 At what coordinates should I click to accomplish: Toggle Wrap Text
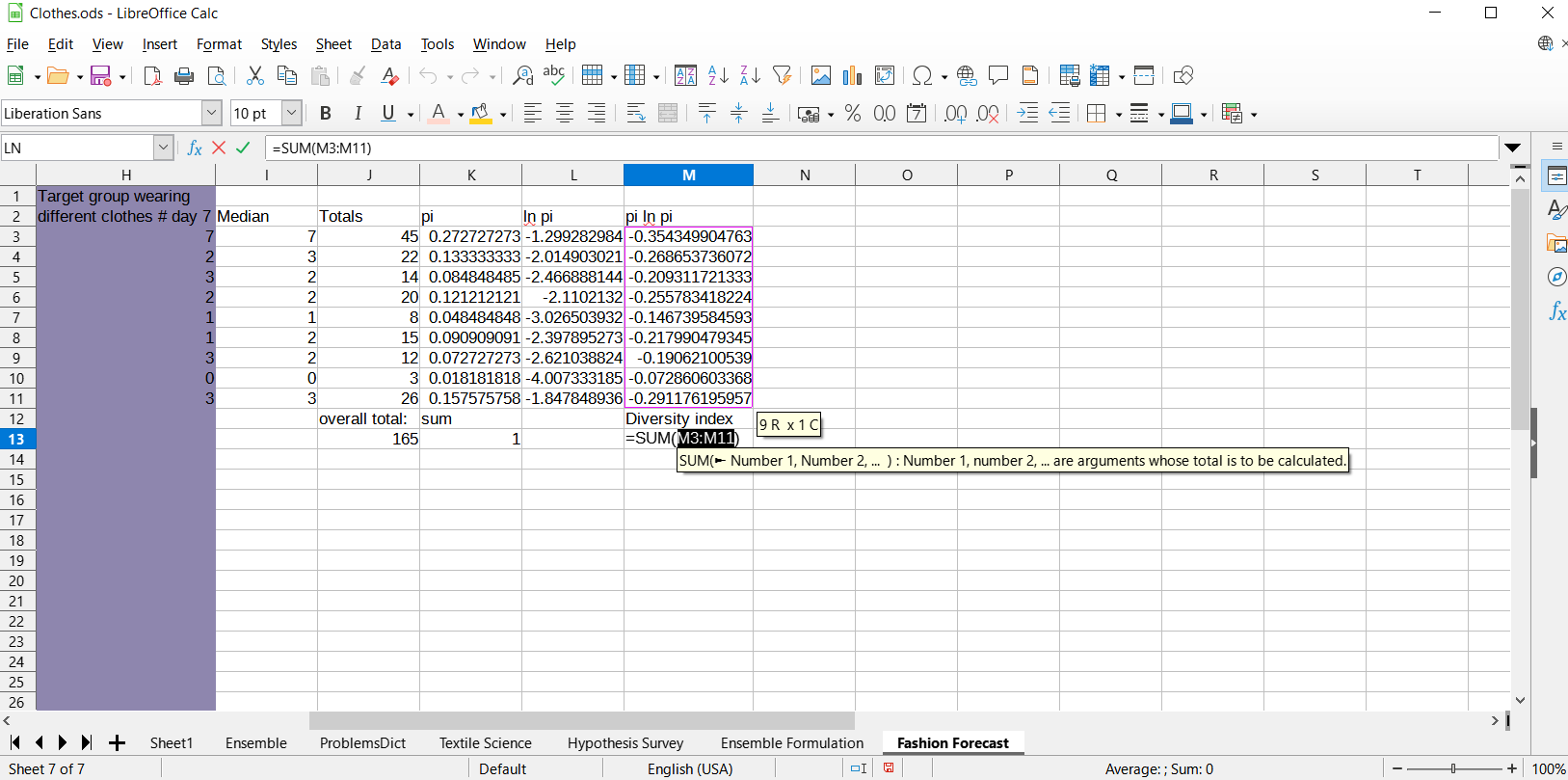pos(636,114)
